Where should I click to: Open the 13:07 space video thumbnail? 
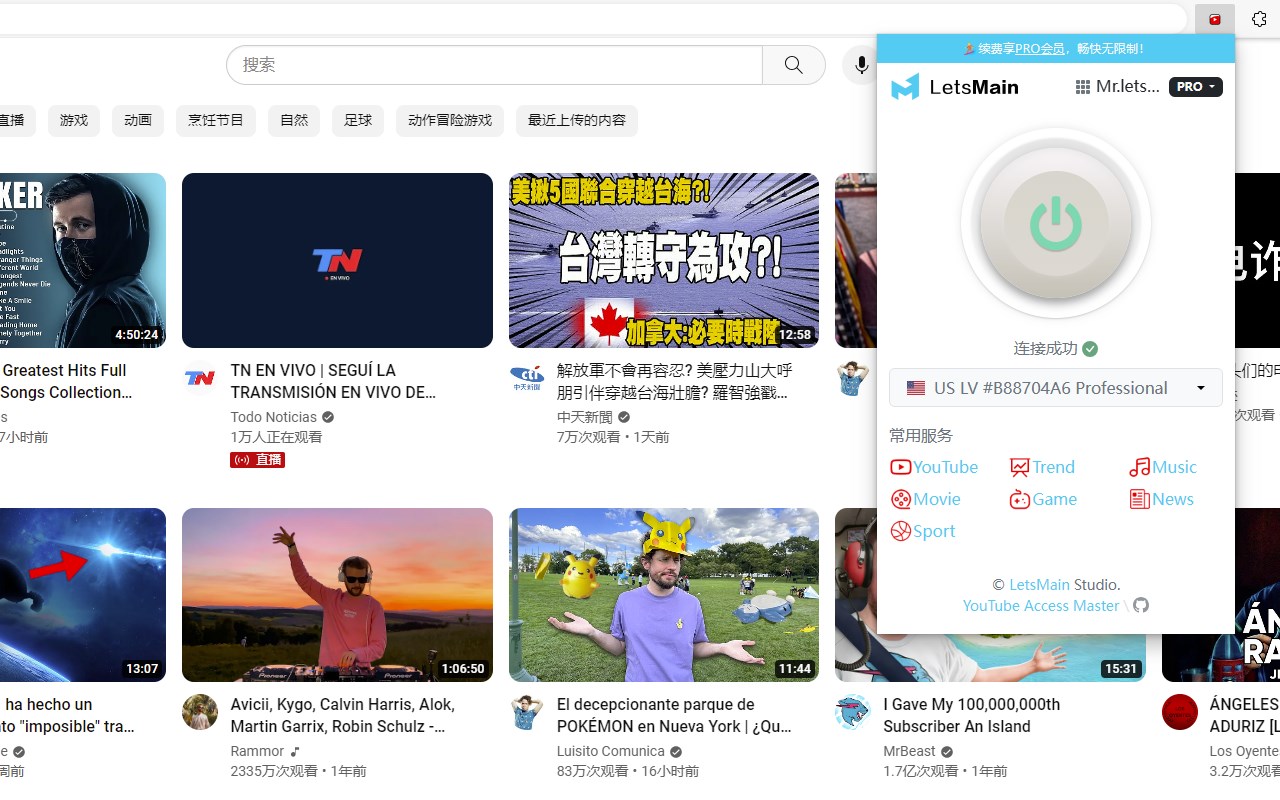pyautogui.click(x=83, y=595)
